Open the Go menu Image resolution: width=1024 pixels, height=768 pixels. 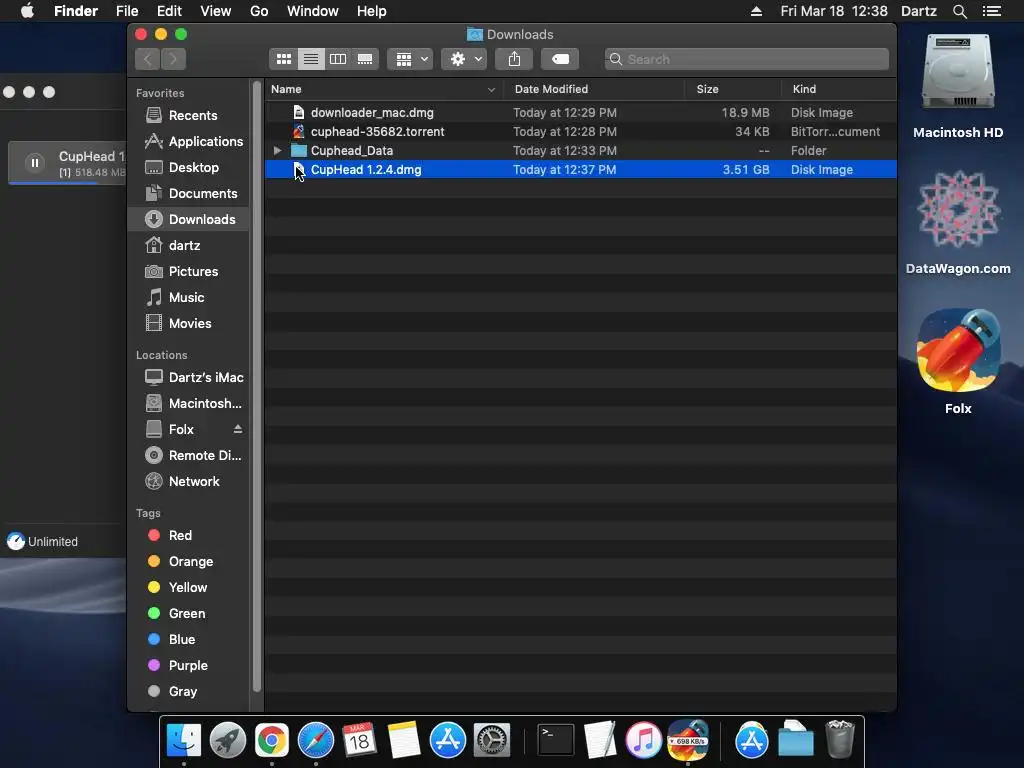(259, 11)
